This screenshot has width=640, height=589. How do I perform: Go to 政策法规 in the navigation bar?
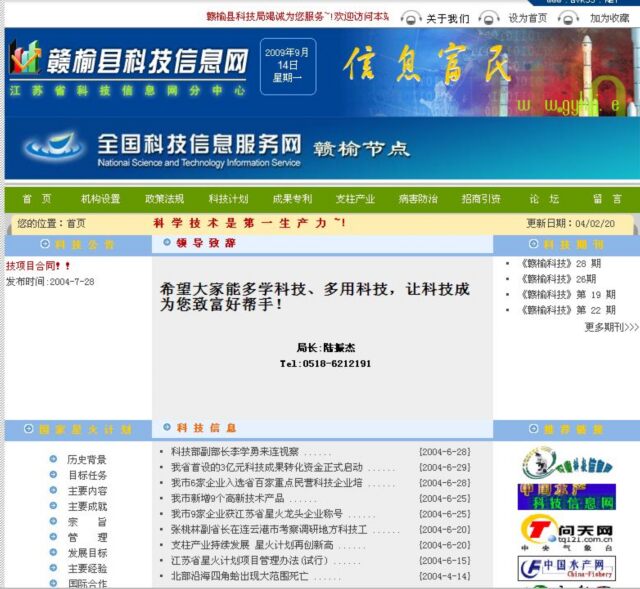164,199
